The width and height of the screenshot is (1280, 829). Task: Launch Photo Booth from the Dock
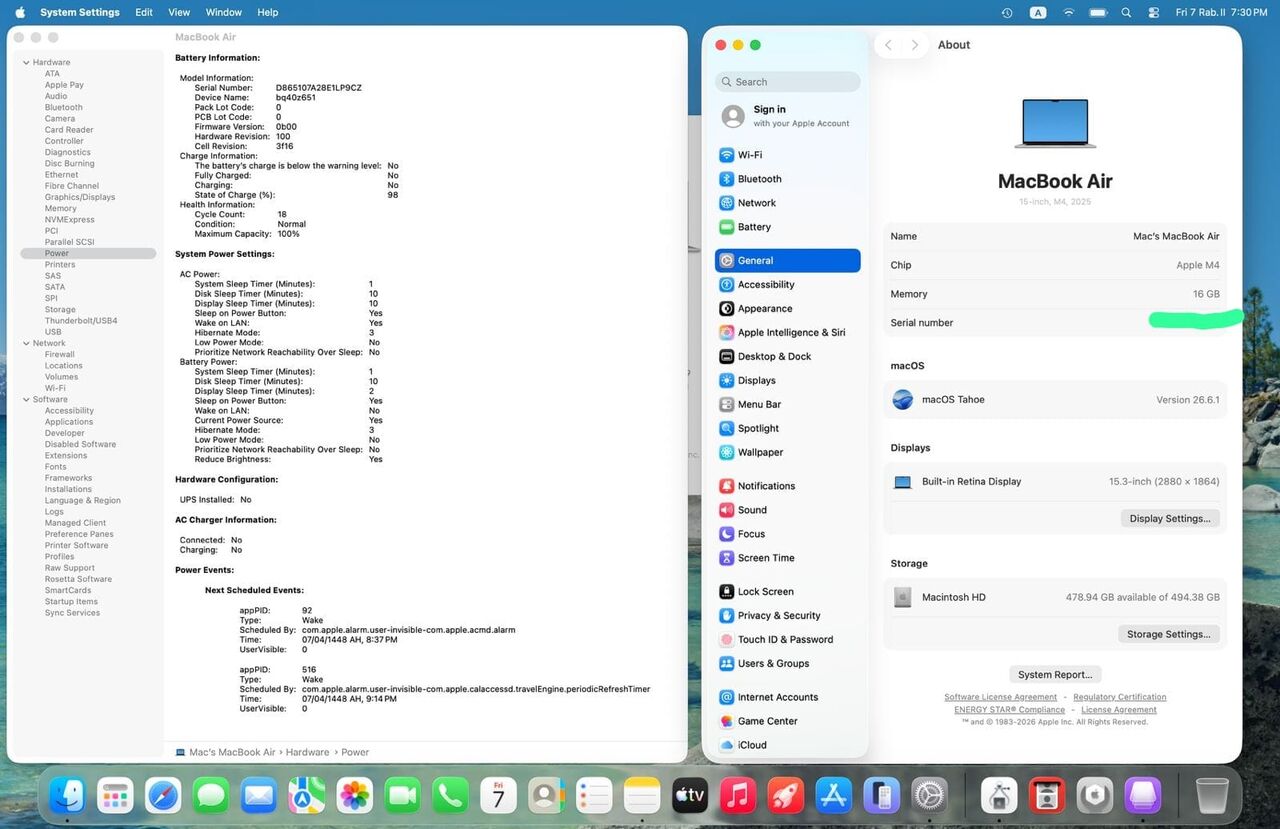[x=1047, y=796]
